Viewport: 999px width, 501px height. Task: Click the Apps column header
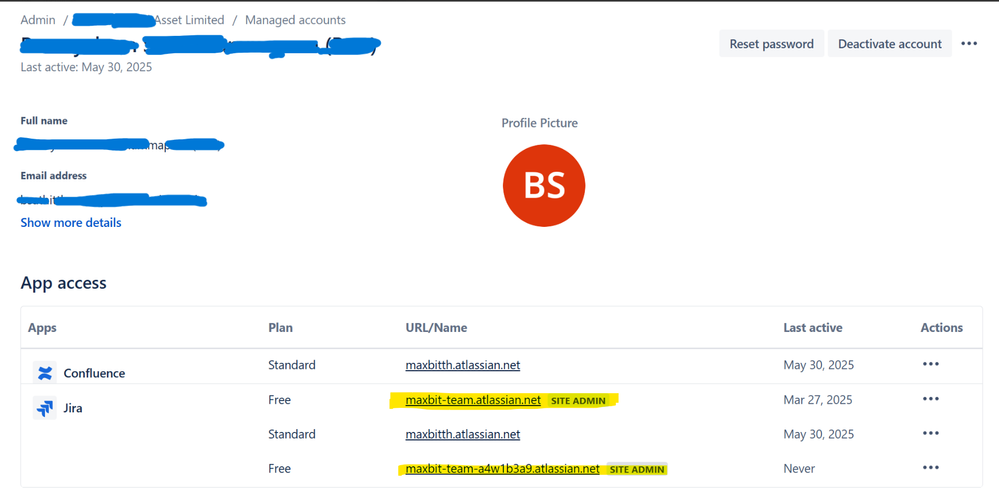(x=42, y=328)
